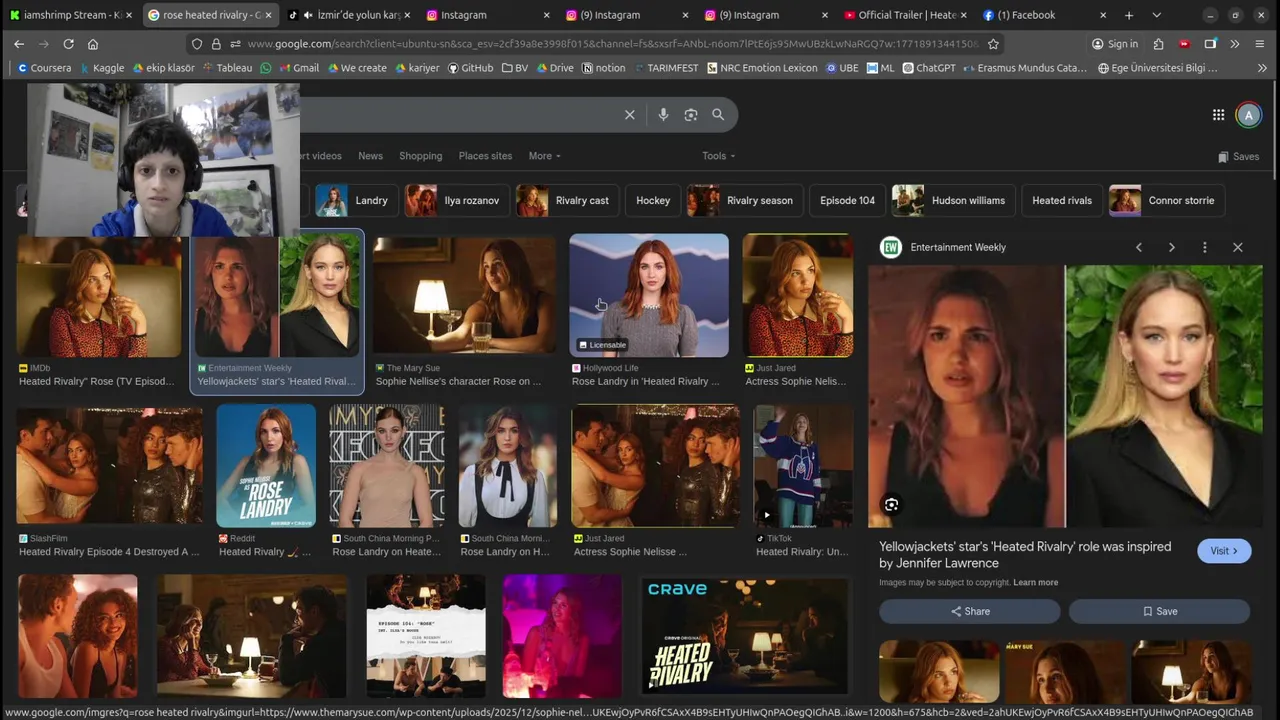Open TikTok Heated Rivalry video thumbnail
Viewport: 1280px width, 720px height.
coord(803,466)
